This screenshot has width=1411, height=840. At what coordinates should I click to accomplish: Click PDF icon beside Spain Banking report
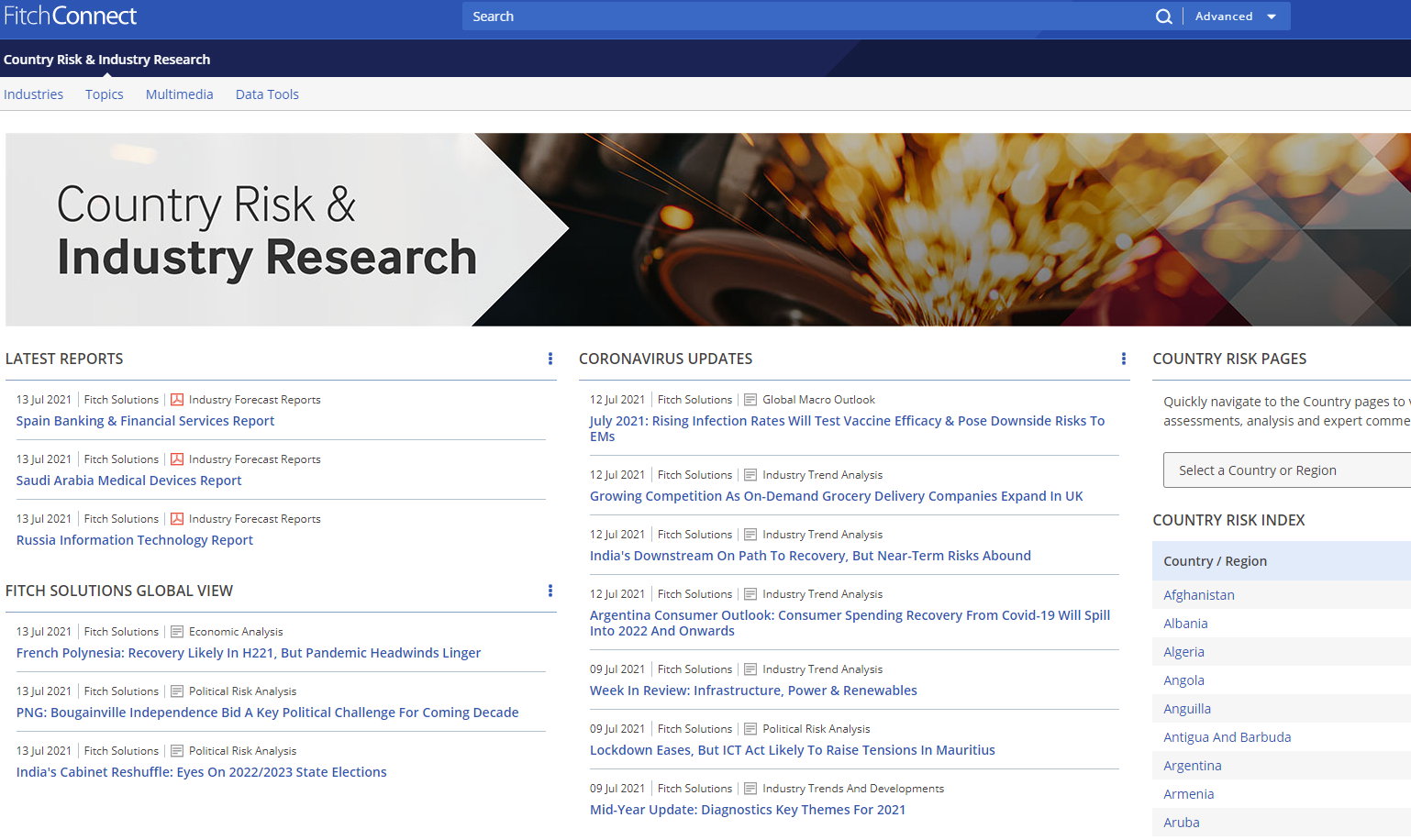coord(177,400)
